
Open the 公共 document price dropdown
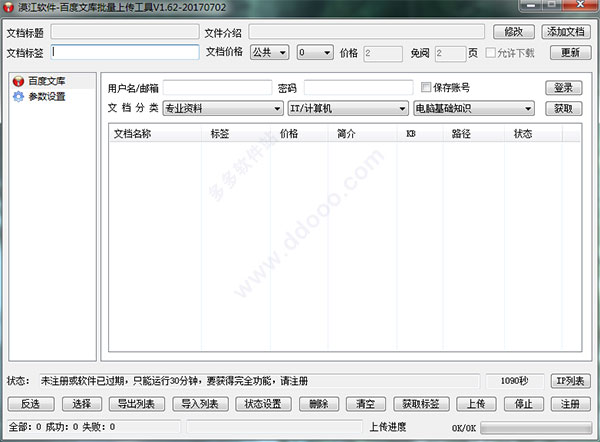269,52
